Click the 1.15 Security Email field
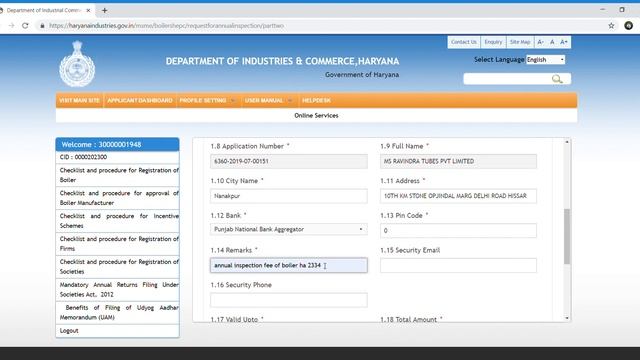 tap(458, 265)
